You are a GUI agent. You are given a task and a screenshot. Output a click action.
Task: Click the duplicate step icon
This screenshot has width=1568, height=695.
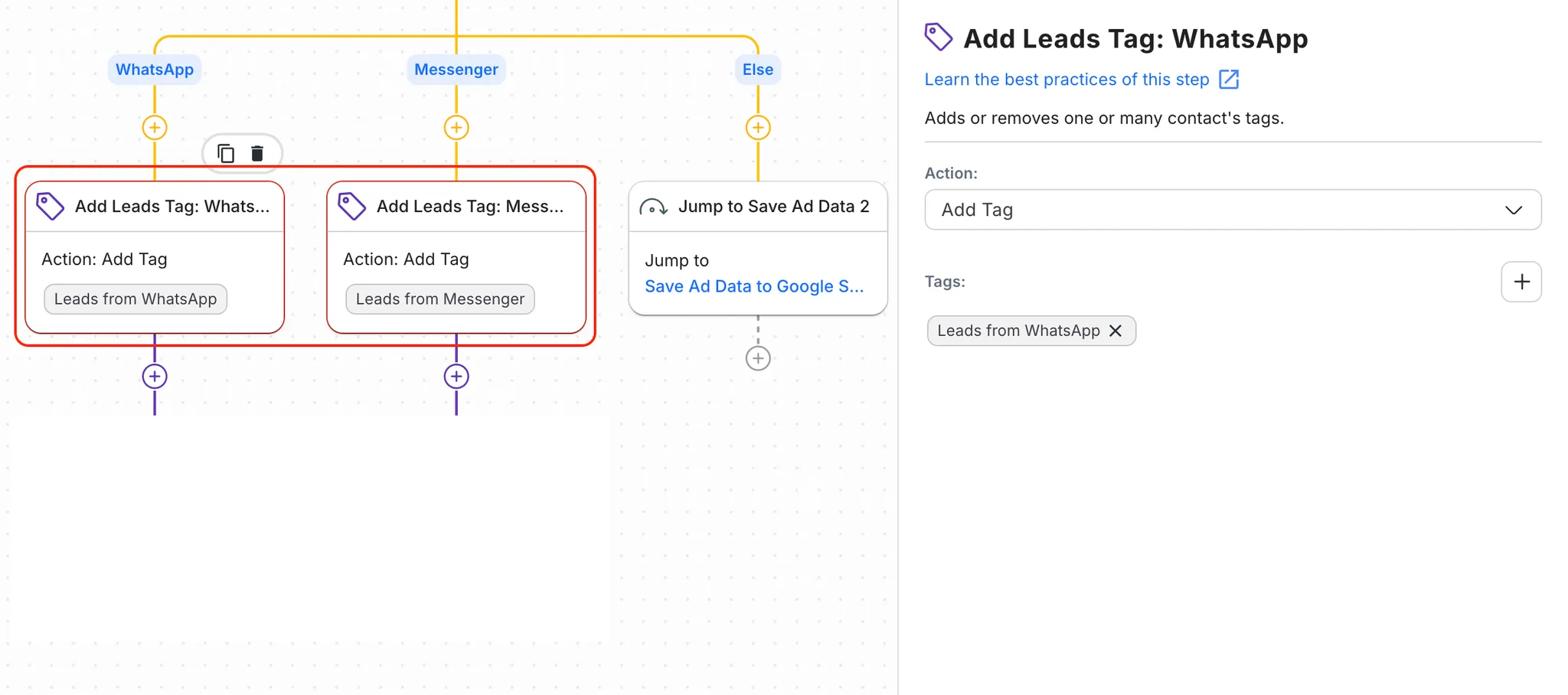[x=226, y=154]
